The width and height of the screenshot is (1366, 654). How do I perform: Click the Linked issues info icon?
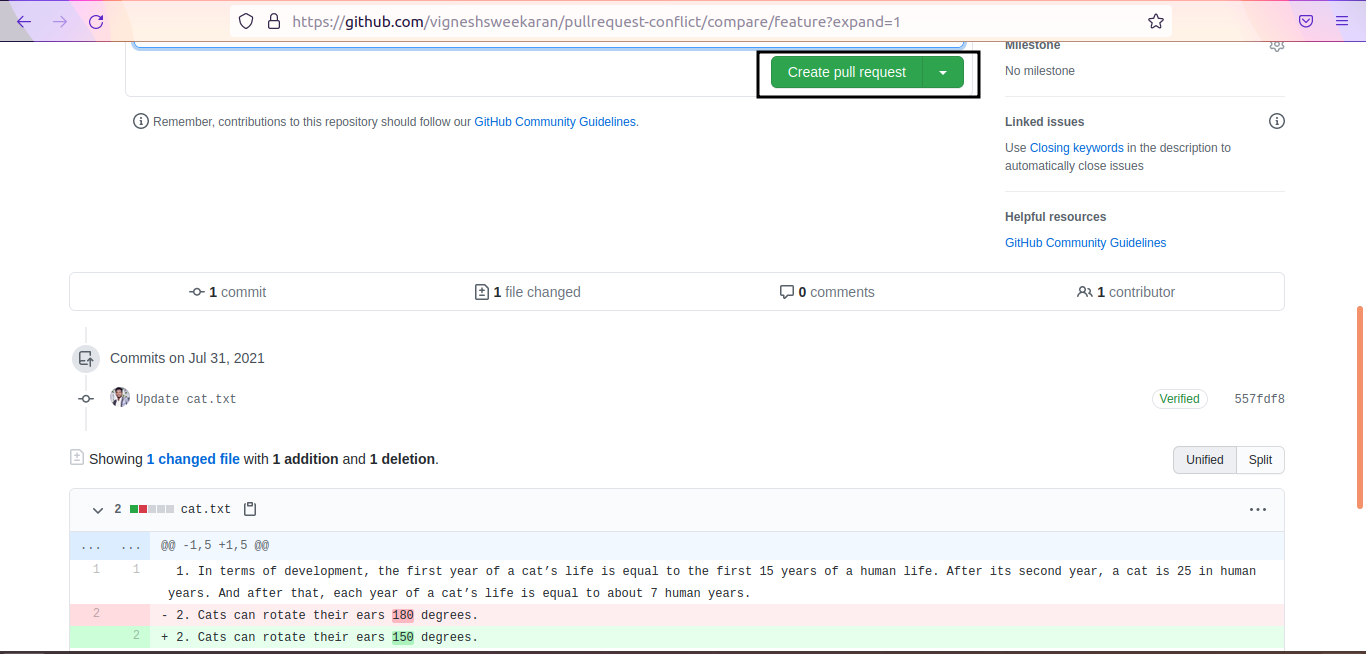pyautogui.click(x=1276, y=120)
